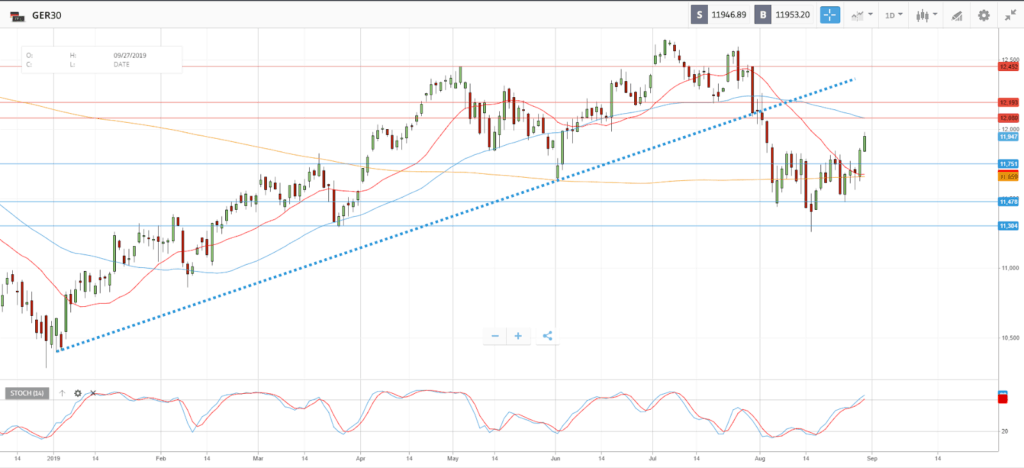
Task: Click the STOCH (14) indicator label
Action: tap(27, 393)
